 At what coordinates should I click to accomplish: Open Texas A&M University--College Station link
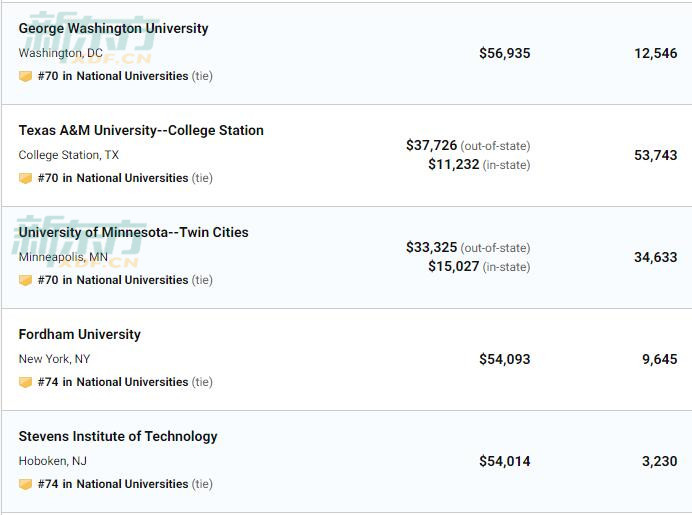pyautogui.click(x=141, y=130)
